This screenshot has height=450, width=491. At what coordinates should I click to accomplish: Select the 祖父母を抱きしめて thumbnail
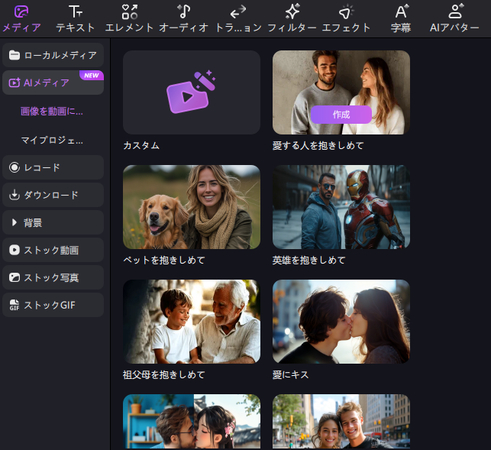tap(192, 322)
